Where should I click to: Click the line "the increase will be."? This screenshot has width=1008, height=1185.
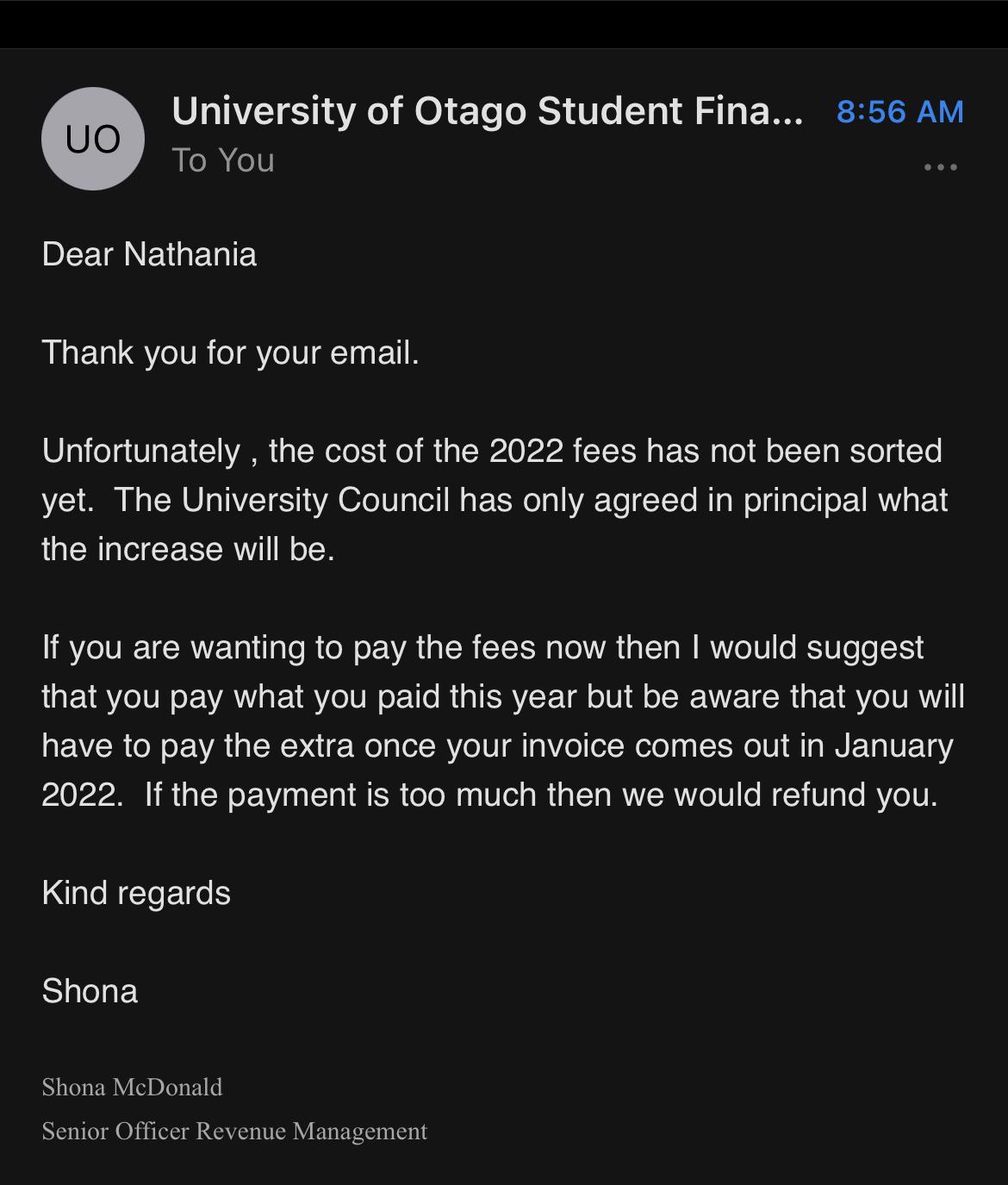(188, 549)
